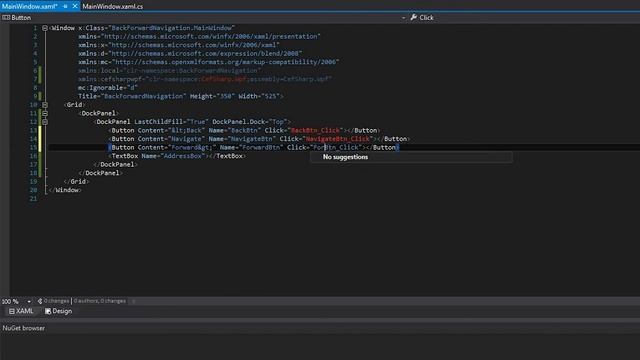Click the Name="ForwardBtn" attribute

pyautogui.click(x=251, y=147)
